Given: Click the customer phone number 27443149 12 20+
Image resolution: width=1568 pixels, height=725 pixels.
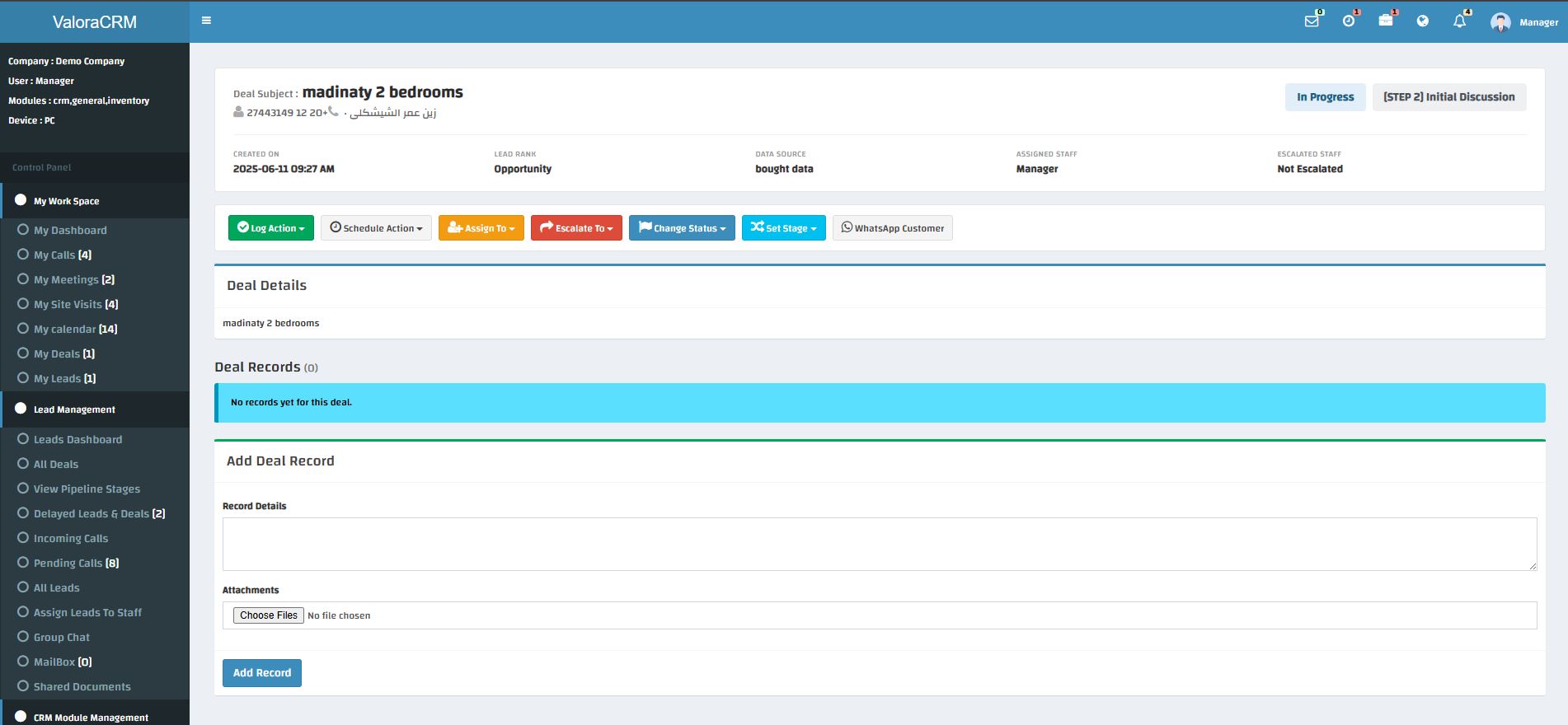Looking at the screenshot, I should [x=286, y=113].
